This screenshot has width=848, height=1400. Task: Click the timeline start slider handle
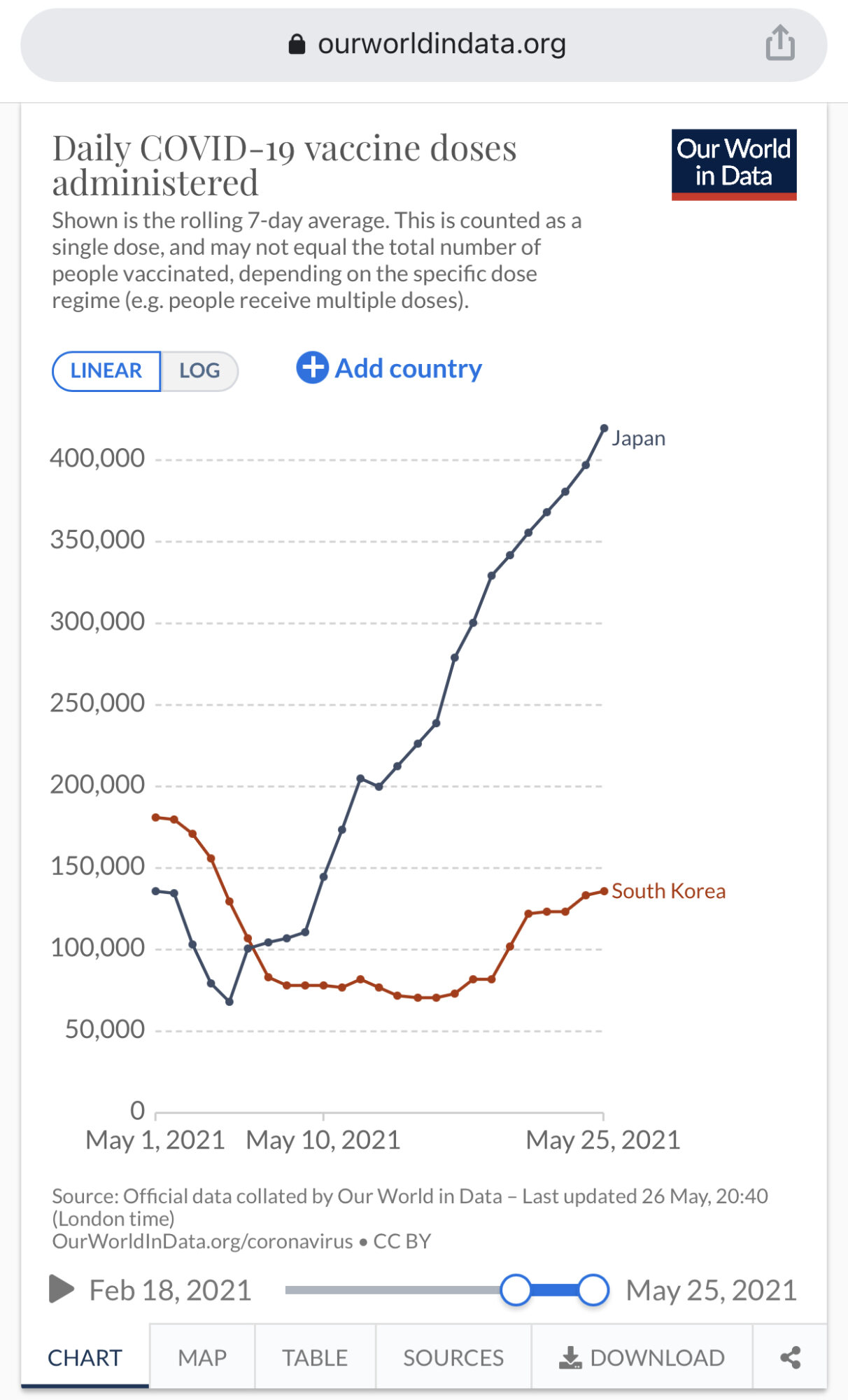(x=516, y=1289)
